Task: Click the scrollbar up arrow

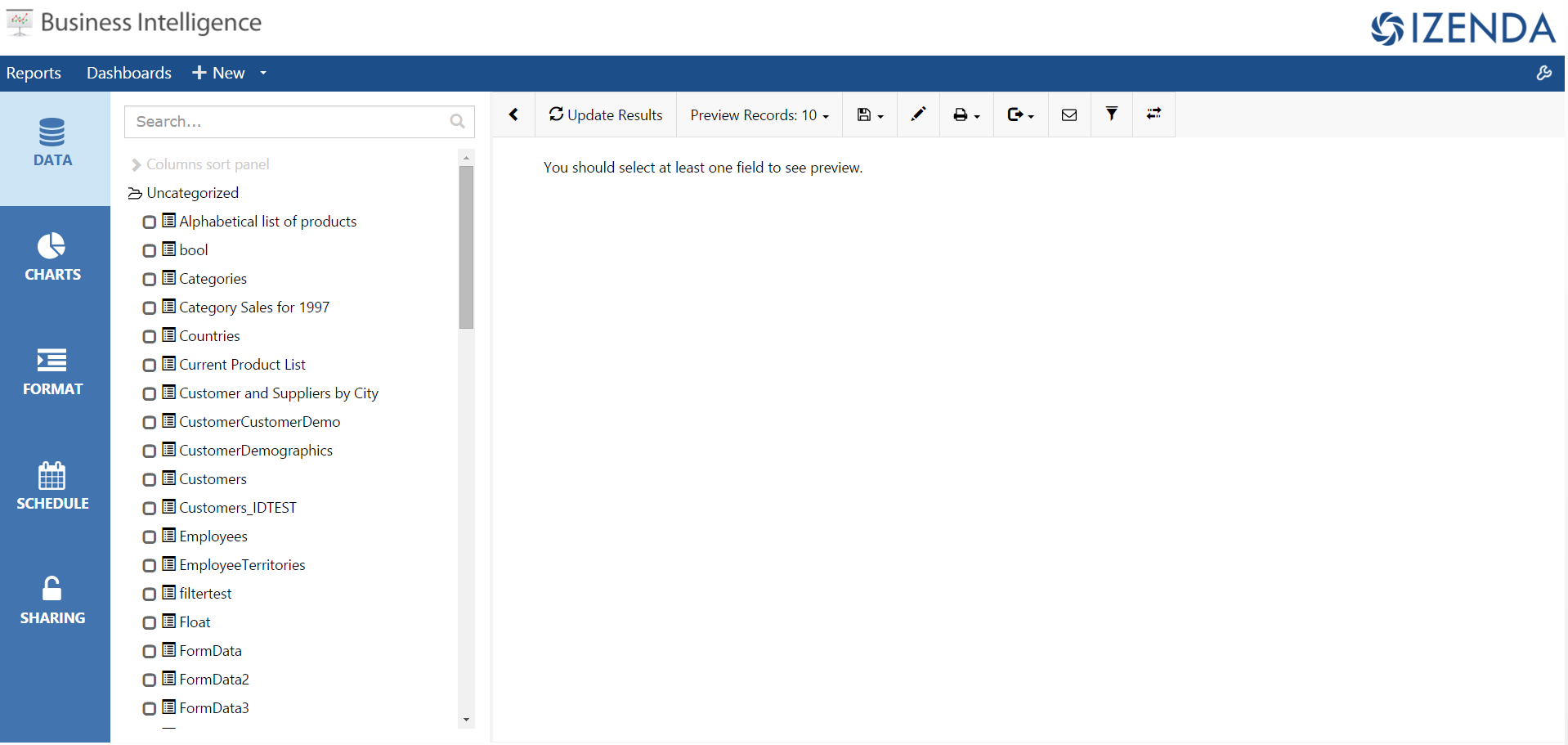Action: point(466,157)
